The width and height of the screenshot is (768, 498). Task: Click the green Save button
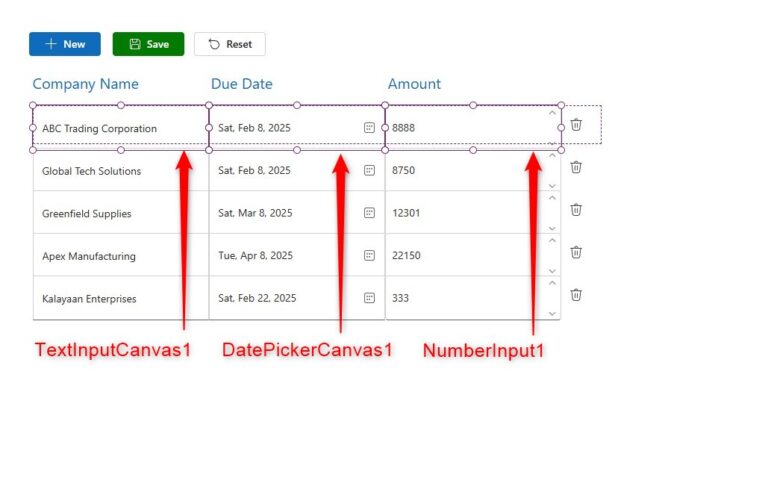tap(148, 44)
